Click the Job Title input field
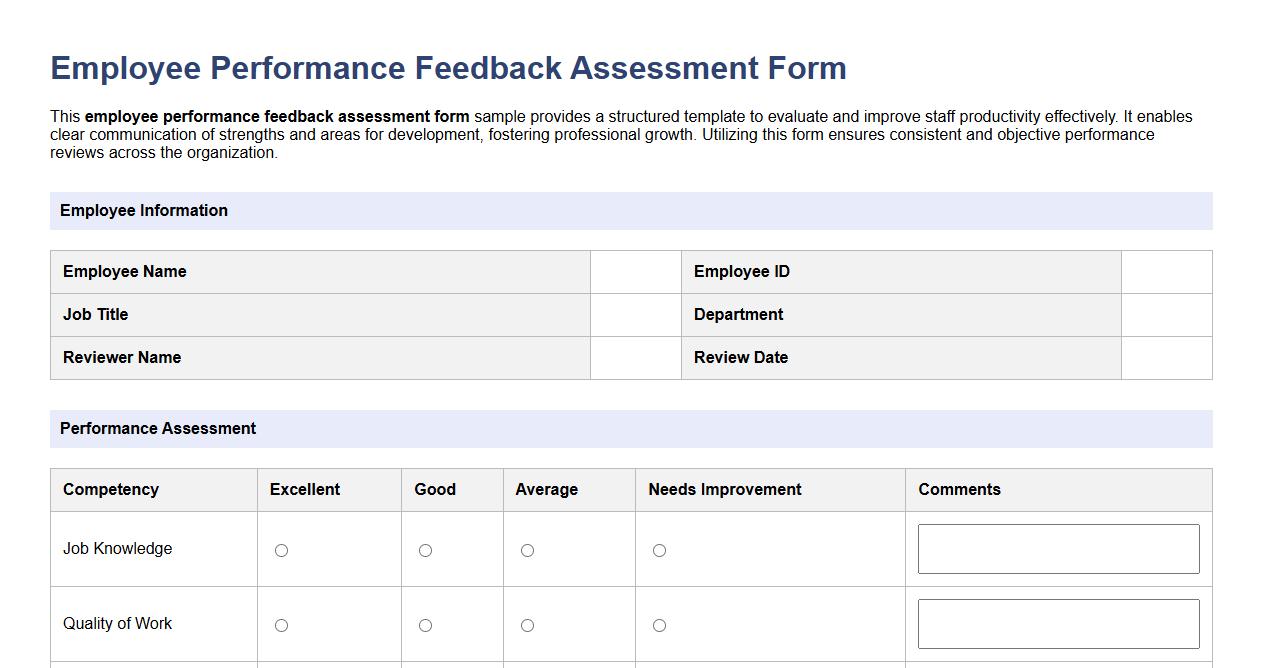Screen dimensions: 1263x668 coord(635,314)
